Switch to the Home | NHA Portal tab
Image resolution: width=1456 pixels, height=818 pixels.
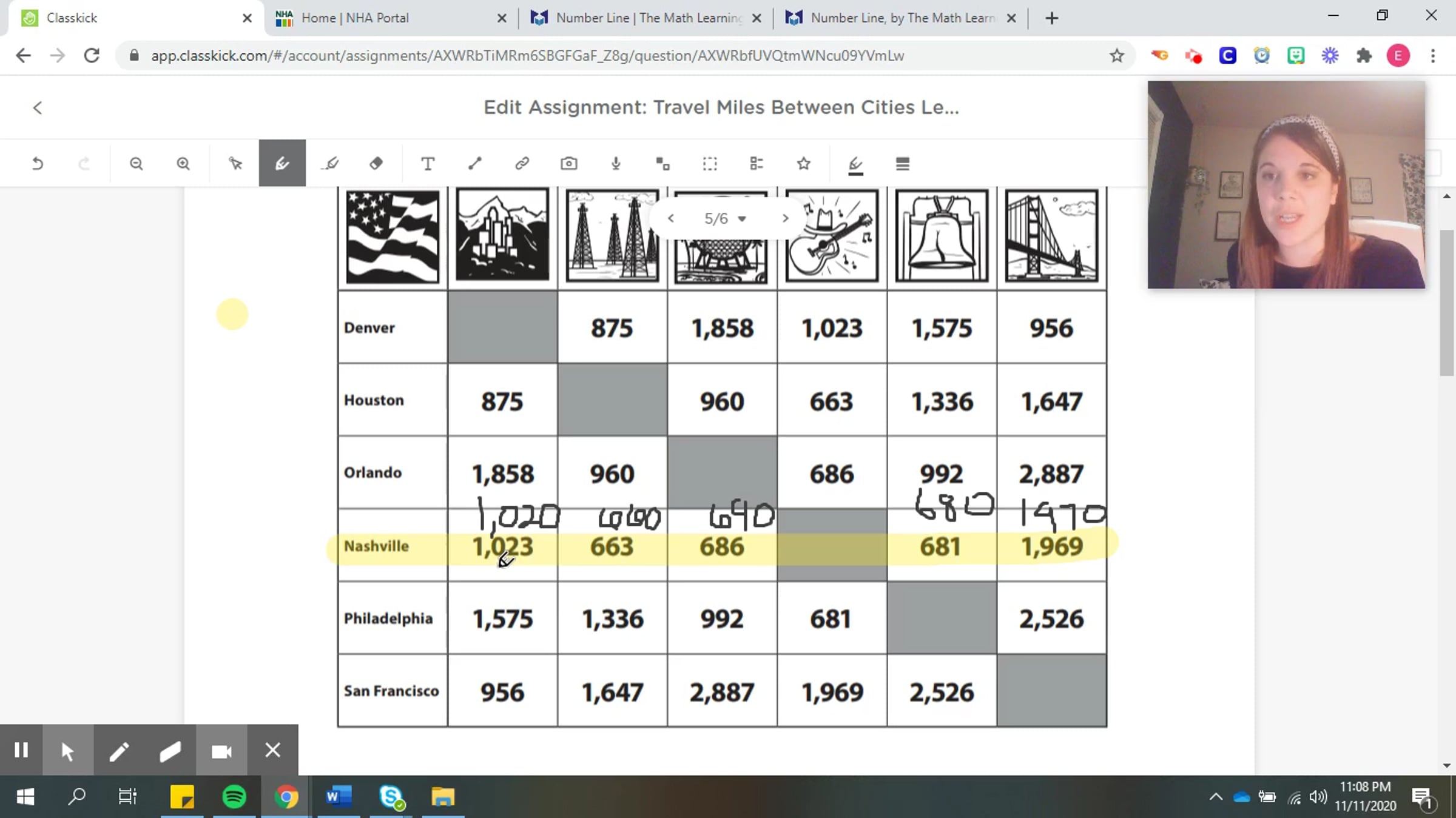(x=355, y=18)
